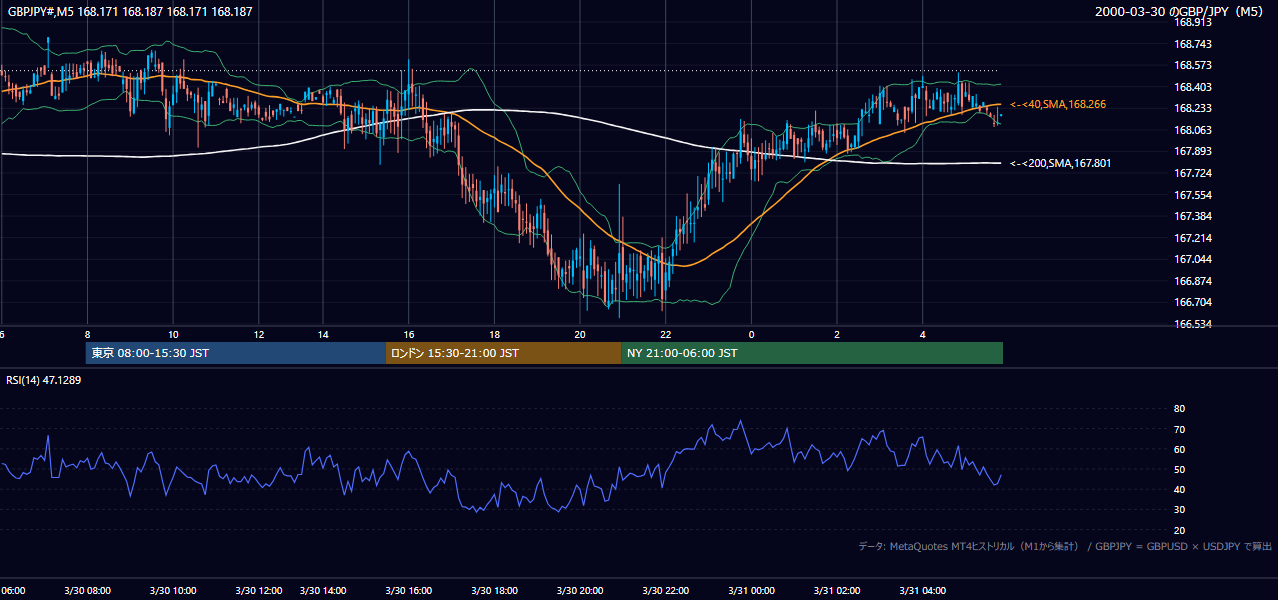Click RSI scale level 70
Screen dimensions: 1278x600
click(x=1180, y=429)
